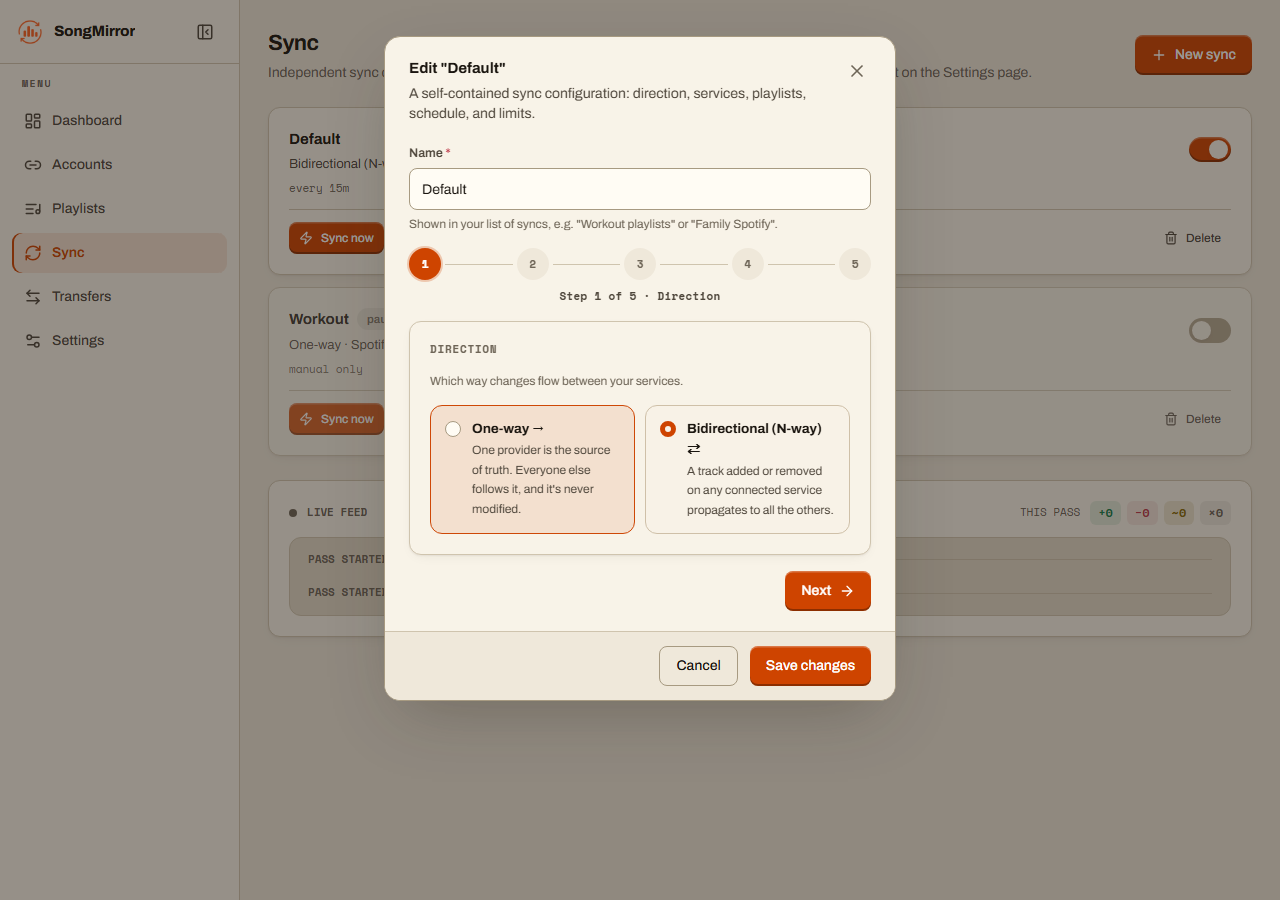Click the SongMirror logo icon

point(30,32)
